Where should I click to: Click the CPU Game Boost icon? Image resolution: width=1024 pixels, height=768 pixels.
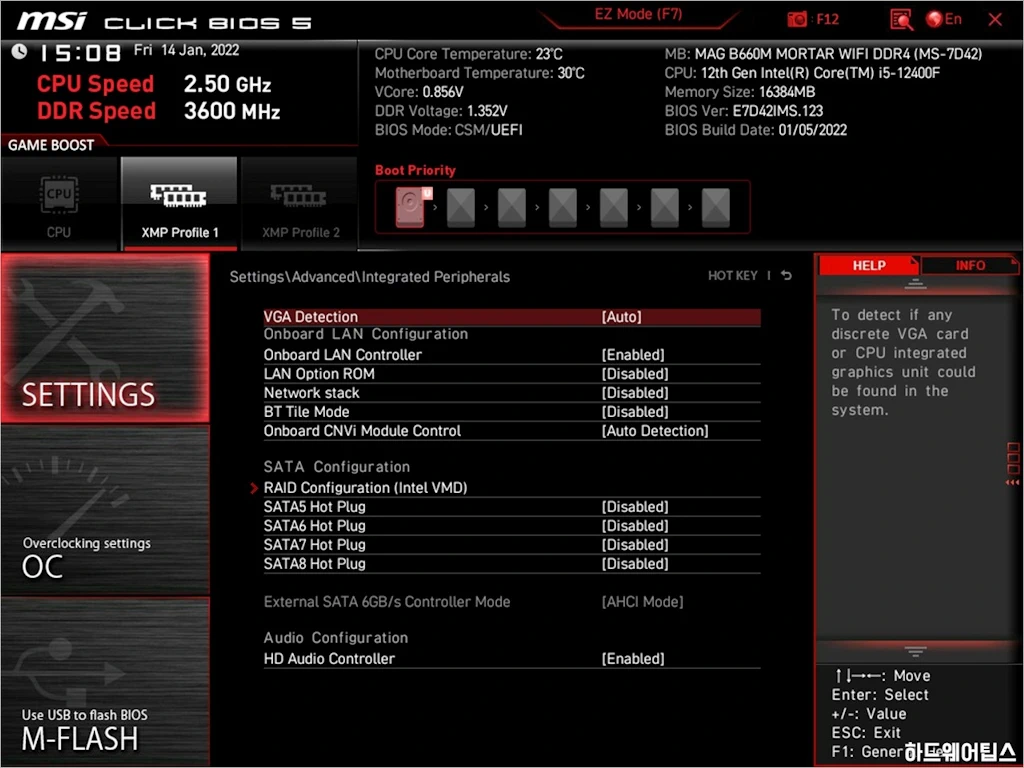tap(59, 194)
